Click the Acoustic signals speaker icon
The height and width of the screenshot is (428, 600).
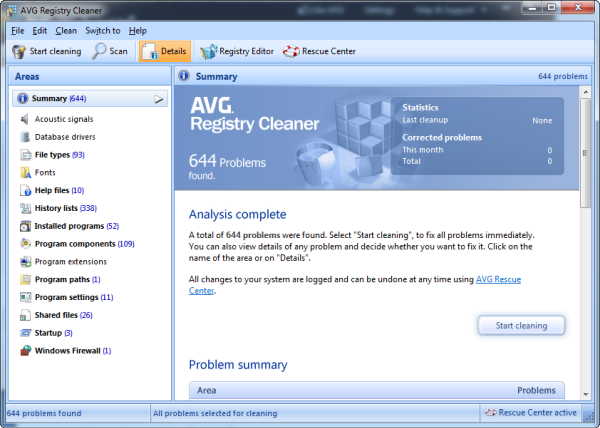(x=24, y=119)
